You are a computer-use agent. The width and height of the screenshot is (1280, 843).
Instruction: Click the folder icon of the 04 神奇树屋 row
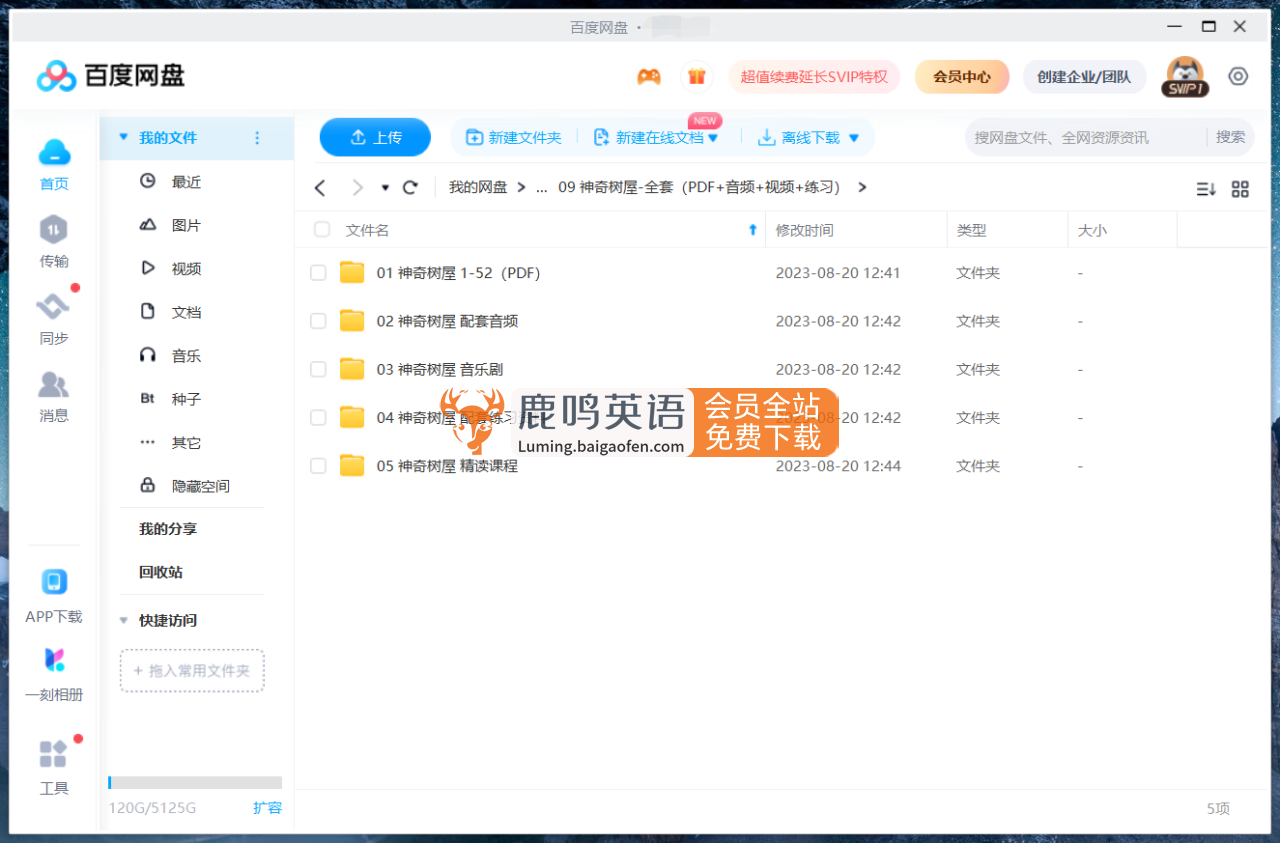click(352, 417)
